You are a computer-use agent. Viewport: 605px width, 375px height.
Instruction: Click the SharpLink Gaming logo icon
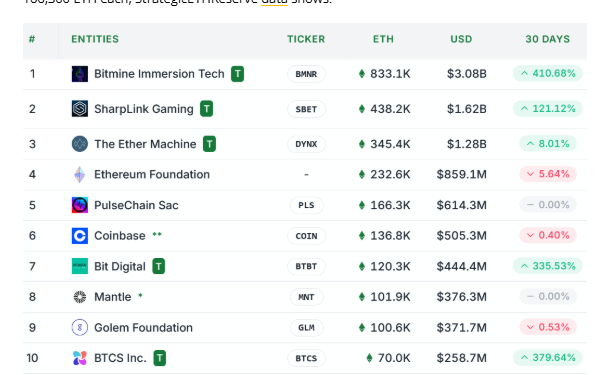pos(80,109)
